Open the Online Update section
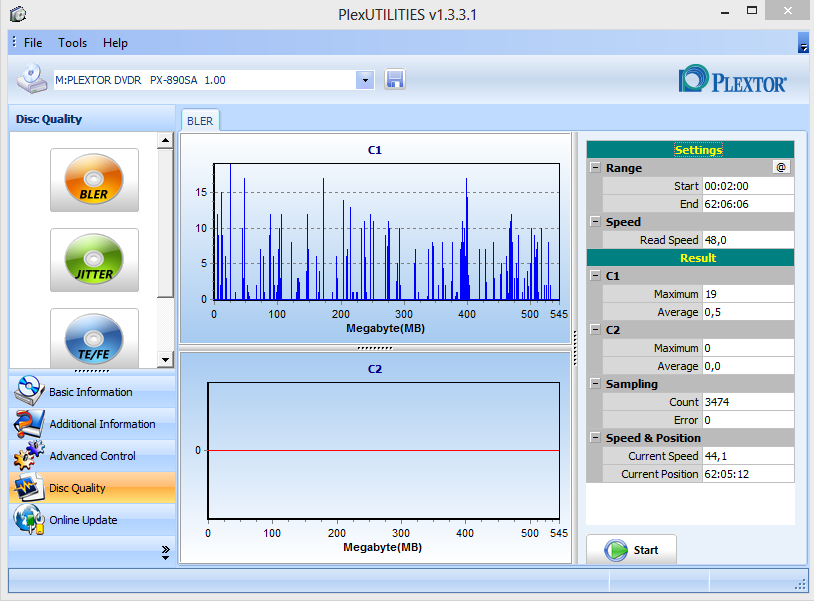The image size is (814, 601). click(x=92, y=520)
